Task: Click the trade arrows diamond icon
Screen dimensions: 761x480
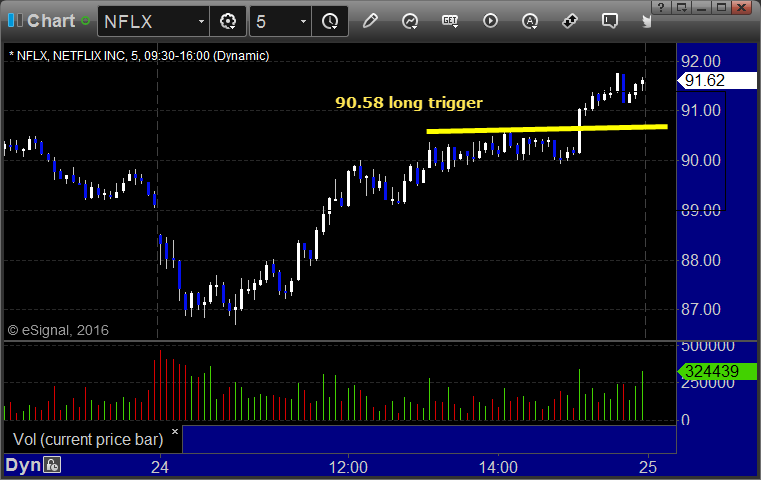Action: tap(570, 21)
